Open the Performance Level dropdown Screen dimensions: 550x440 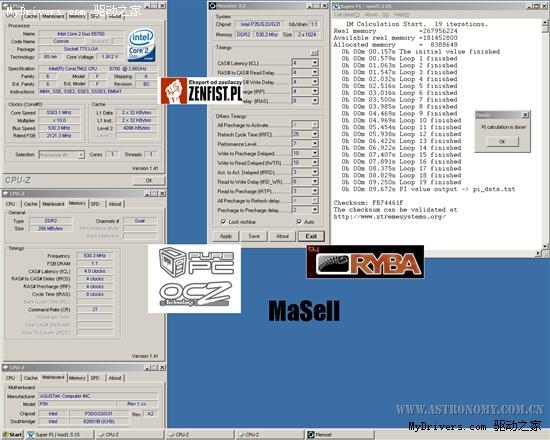tap(315, 144)
